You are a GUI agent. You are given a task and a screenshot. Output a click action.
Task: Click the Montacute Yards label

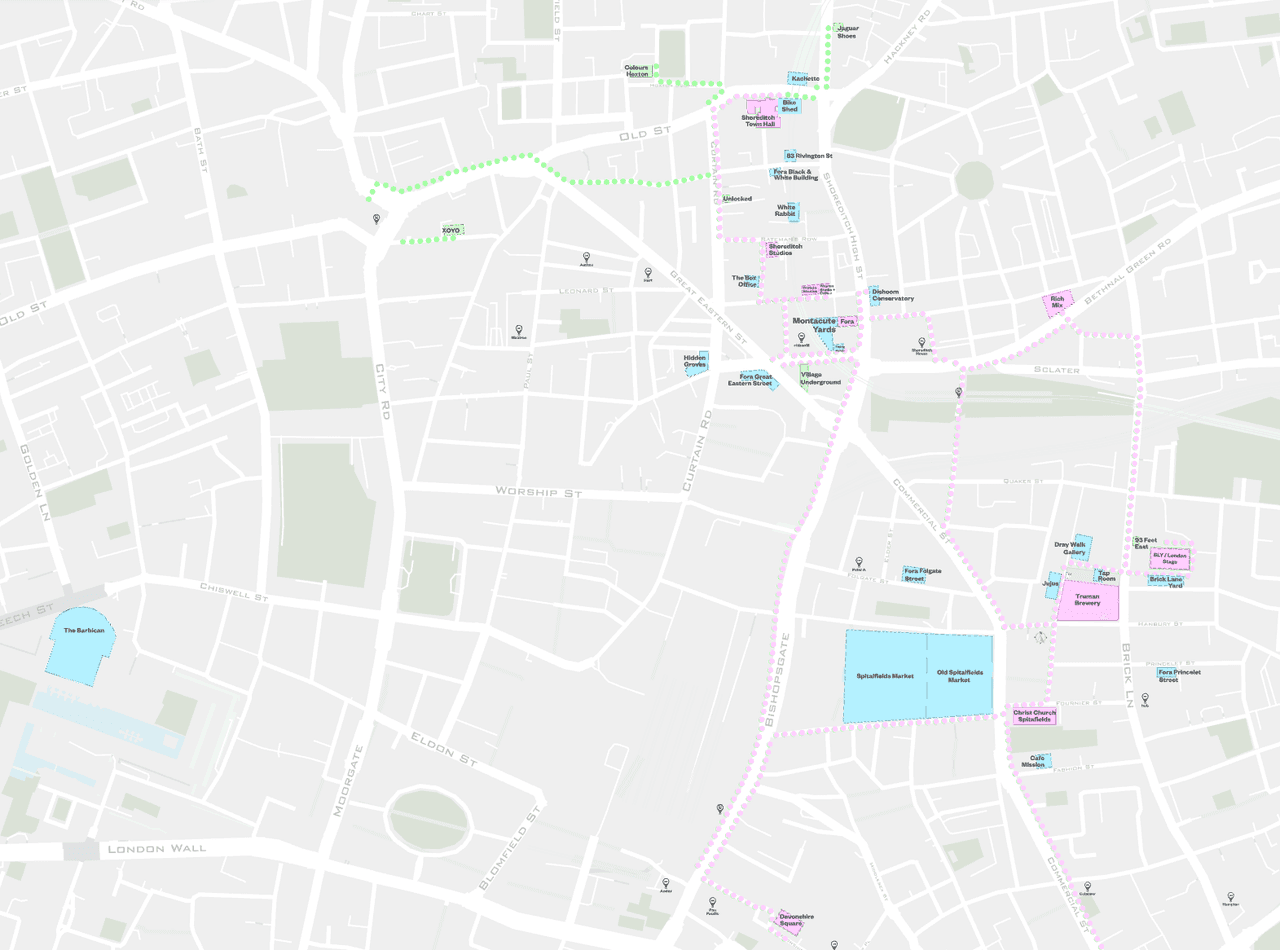point(814,324)
